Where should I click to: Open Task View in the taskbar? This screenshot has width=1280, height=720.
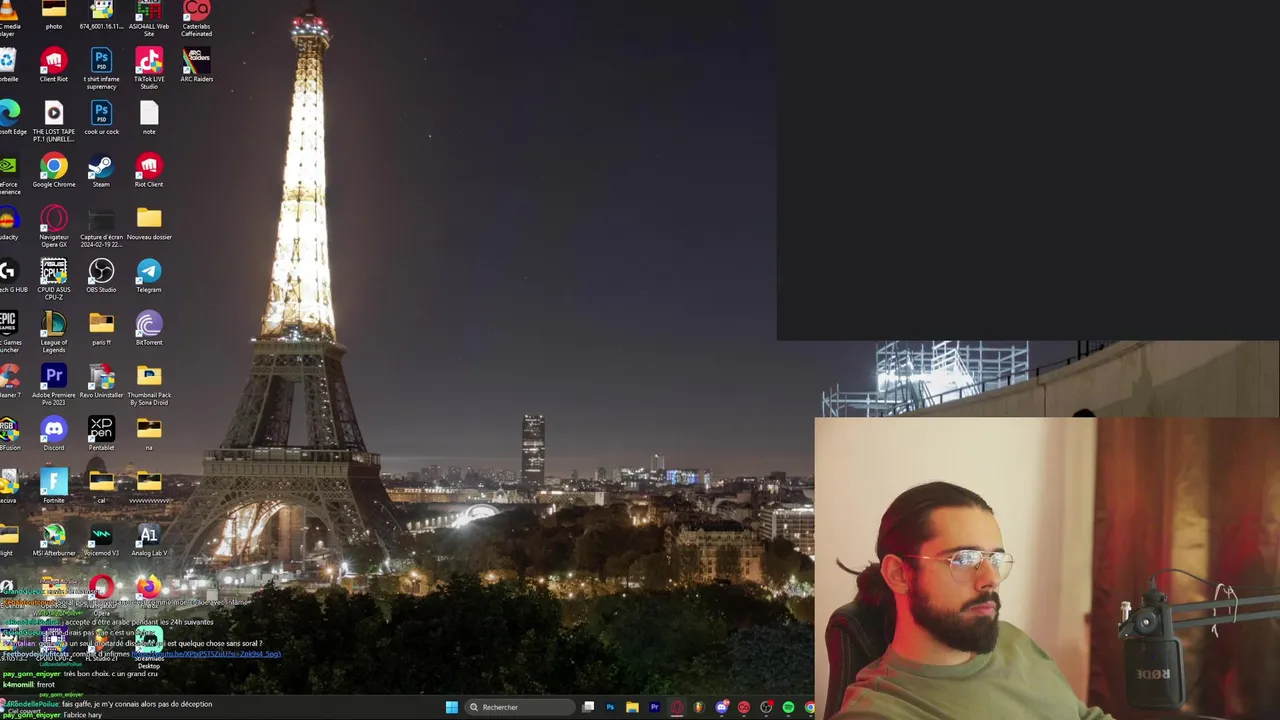click(588, 707)
